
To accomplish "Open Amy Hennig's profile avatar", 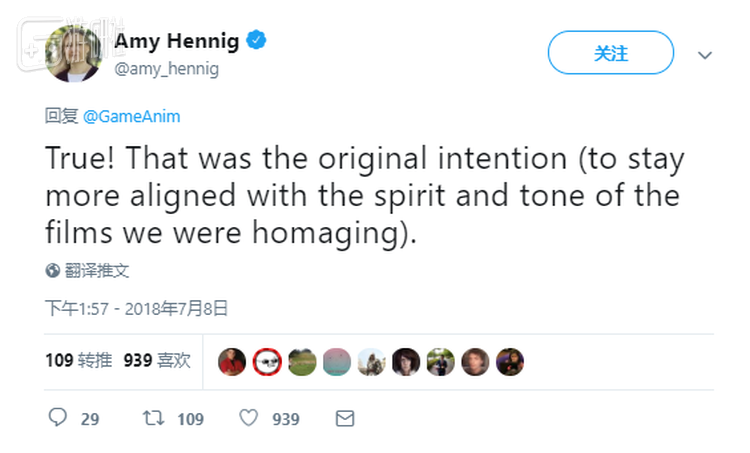I will tap(73, 54).
